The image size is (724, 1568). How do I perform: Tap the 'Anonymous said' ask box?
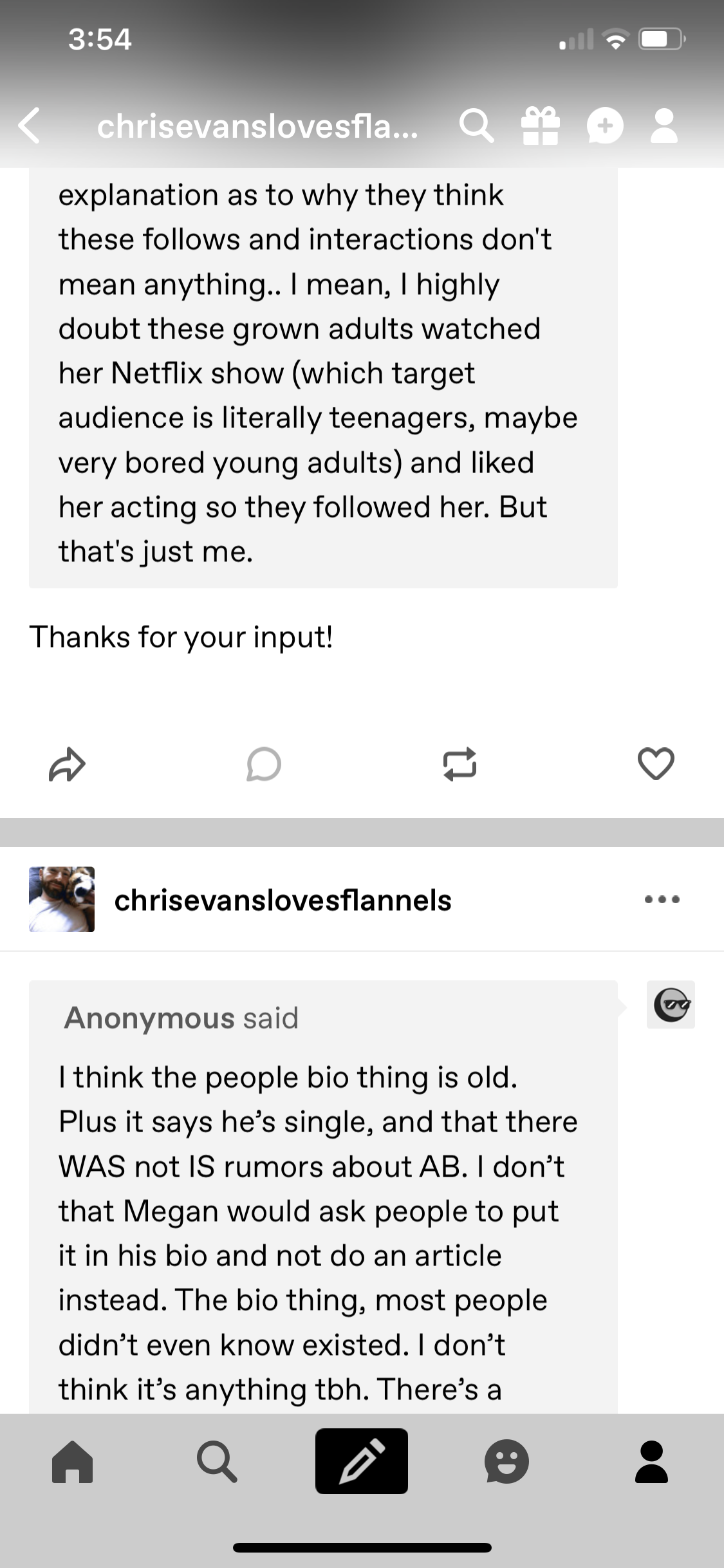(x=323, y=1197)
